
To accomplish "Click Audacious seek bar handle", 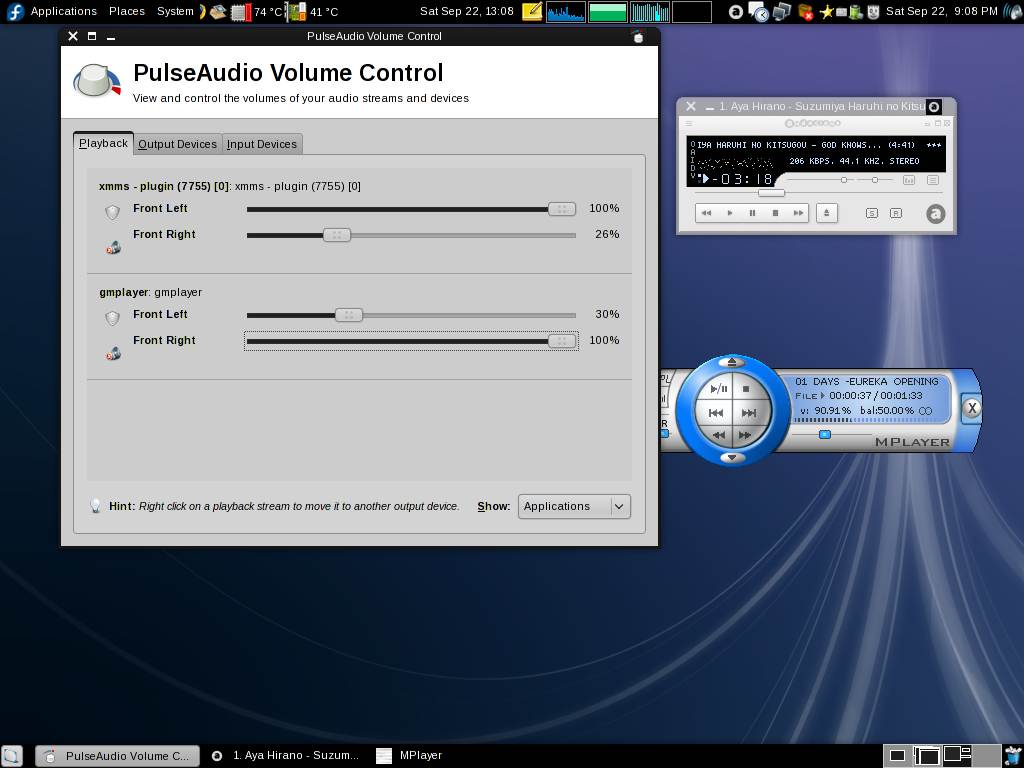I will pyautogui.click(x=771, y=193).
